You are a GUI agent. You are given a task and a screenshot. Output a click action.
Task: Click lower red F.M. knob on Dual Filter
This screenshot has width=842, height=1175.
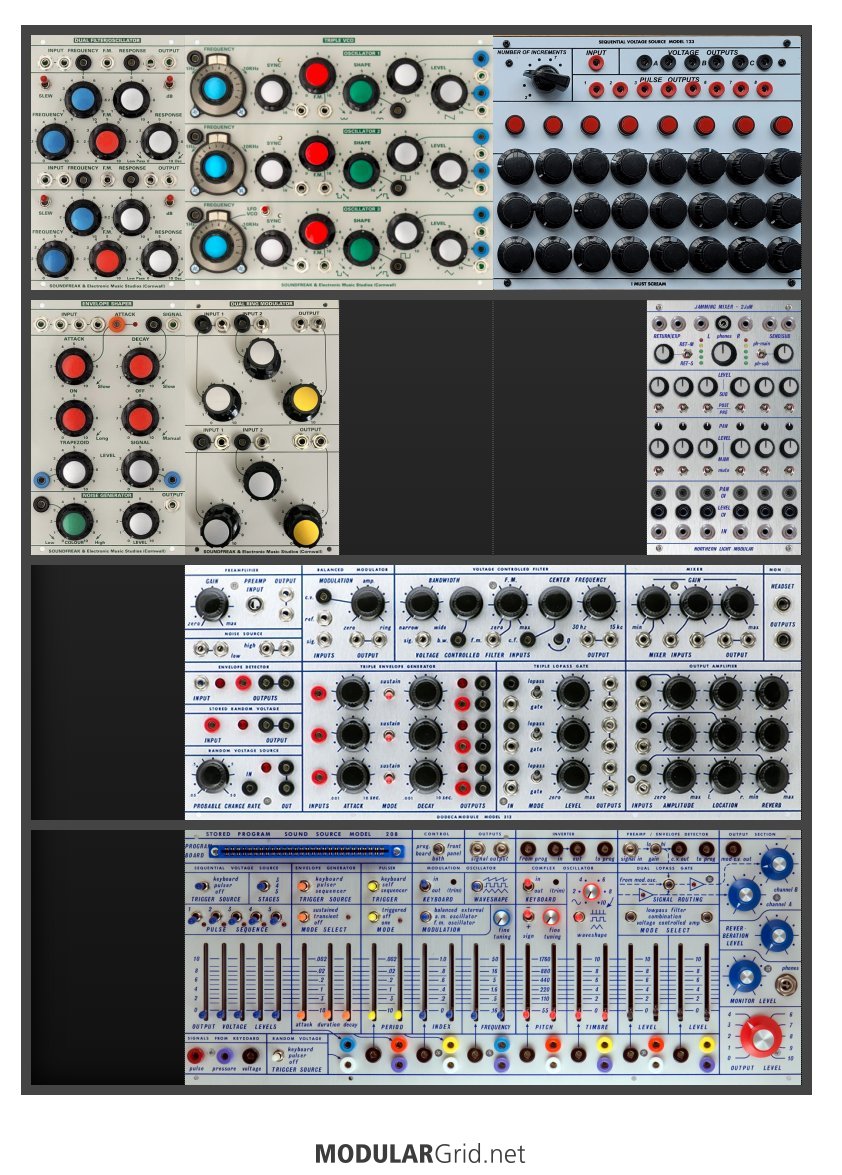(x=106, y=259)
